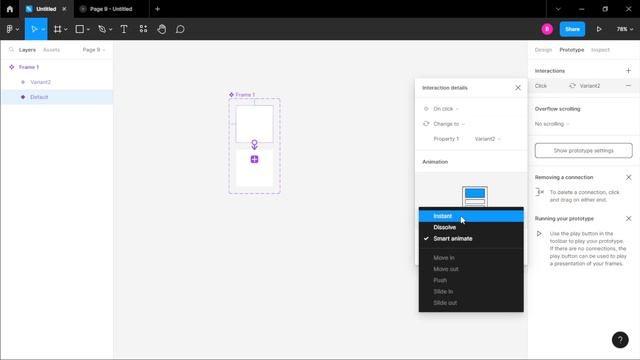The width and height of the screenshot is (640, 360).
Task: Open the help question mark button
Action: coord(620,340)
